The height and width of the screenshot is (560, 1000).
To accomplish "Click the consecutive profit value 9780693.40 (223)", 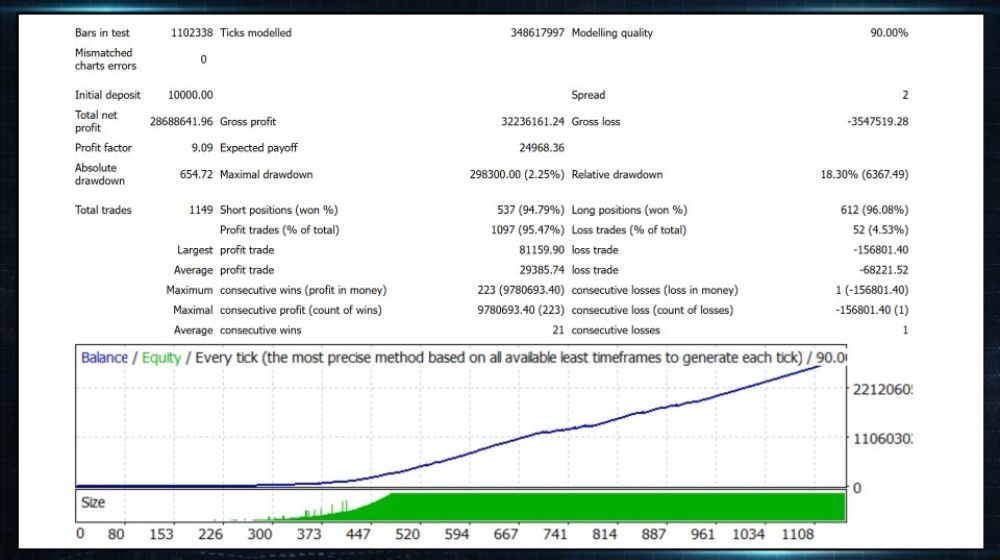I will pos(520,310).
